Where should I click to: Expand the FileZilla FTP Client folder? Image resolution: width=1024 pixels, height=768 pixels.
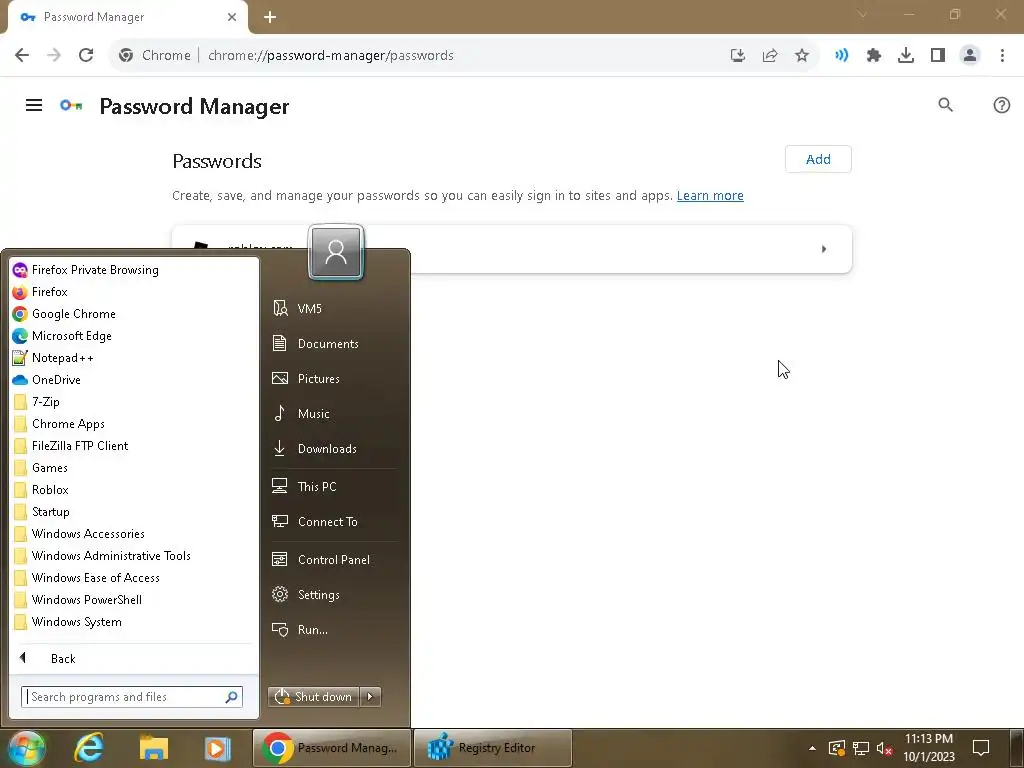tap(71, 446)
